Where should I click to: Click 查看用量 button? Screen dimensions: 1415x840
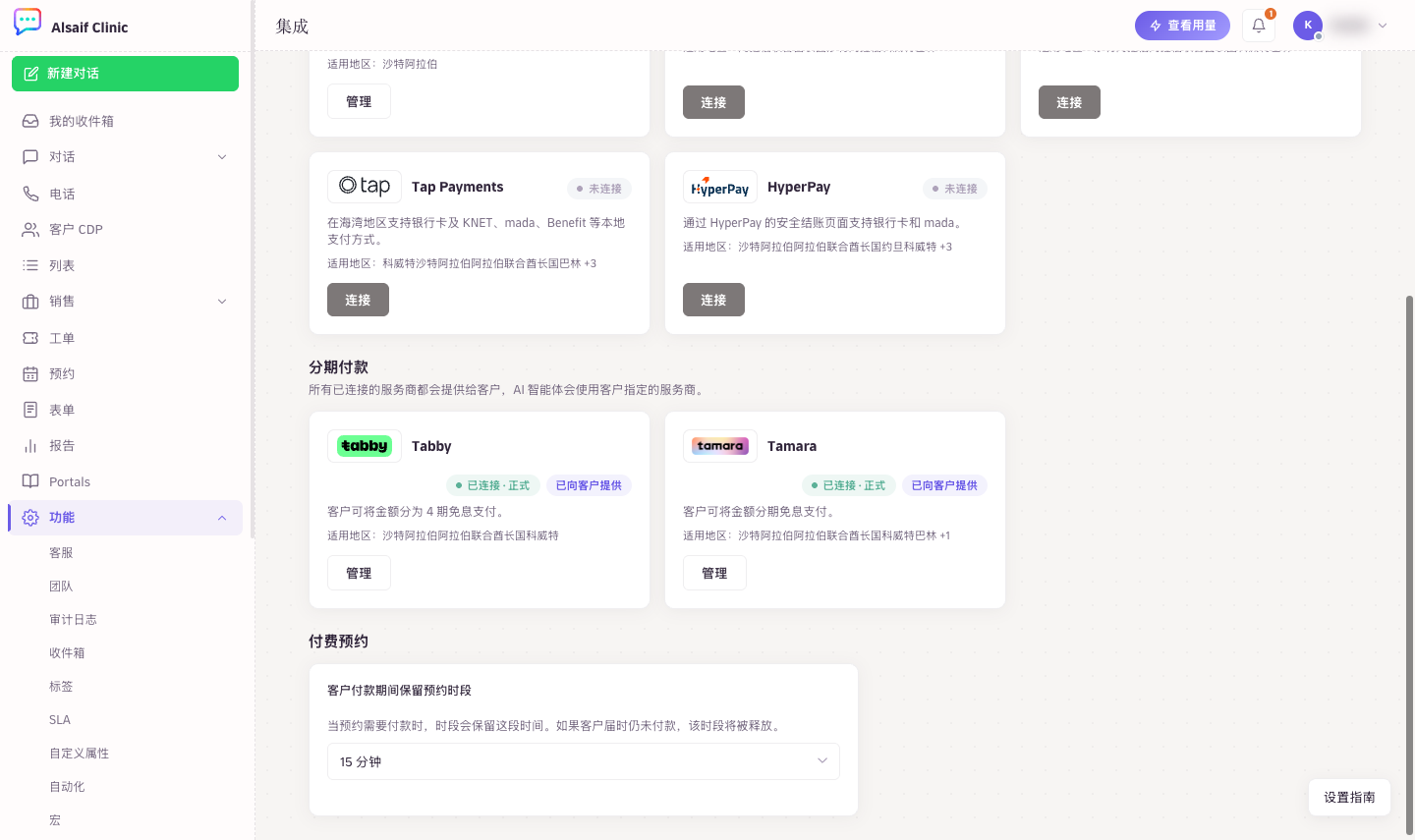[1182, 26]
